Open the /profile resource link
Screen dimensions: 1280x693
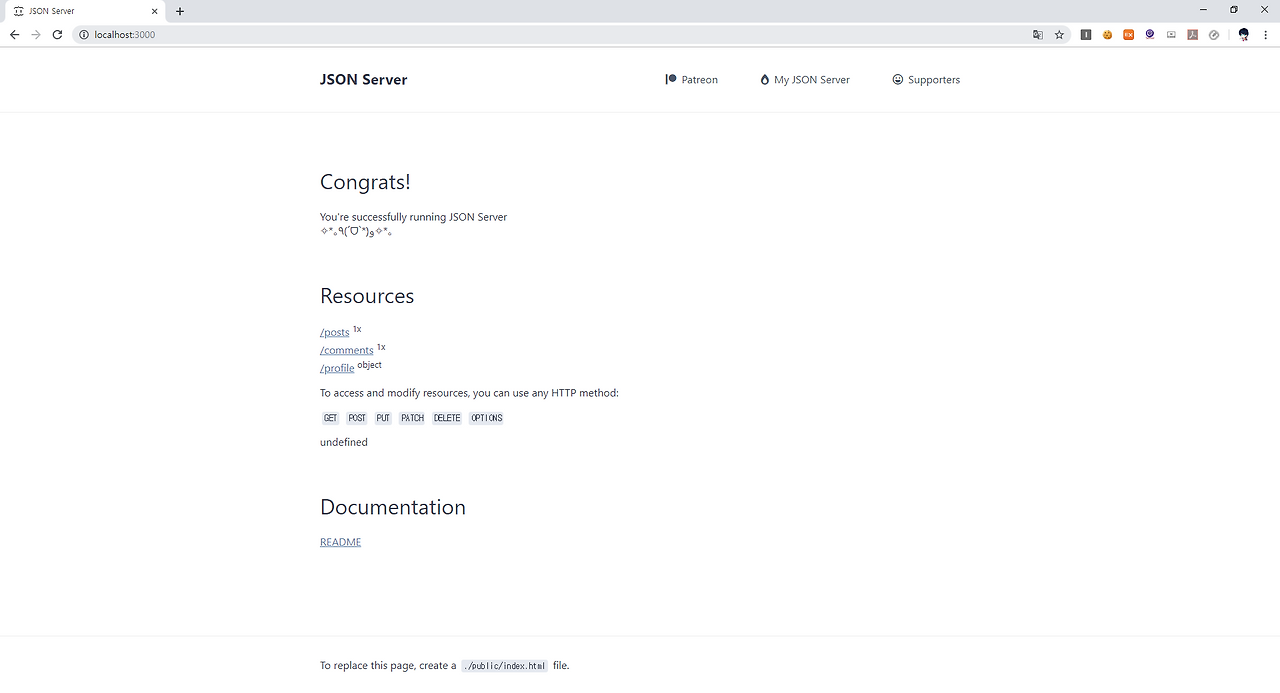pyautogui.click(x=337, y=368)
